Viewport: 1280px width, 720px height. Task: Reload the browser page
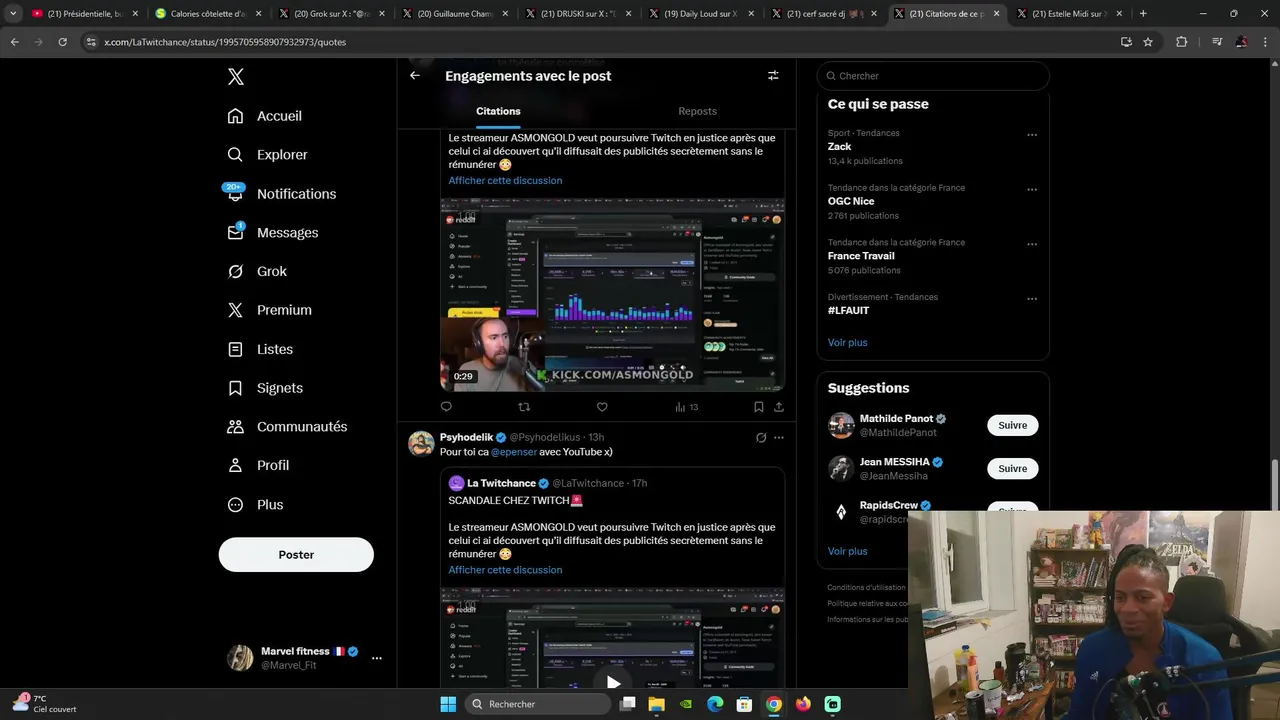pyautogui.click(x=62, y=42)
